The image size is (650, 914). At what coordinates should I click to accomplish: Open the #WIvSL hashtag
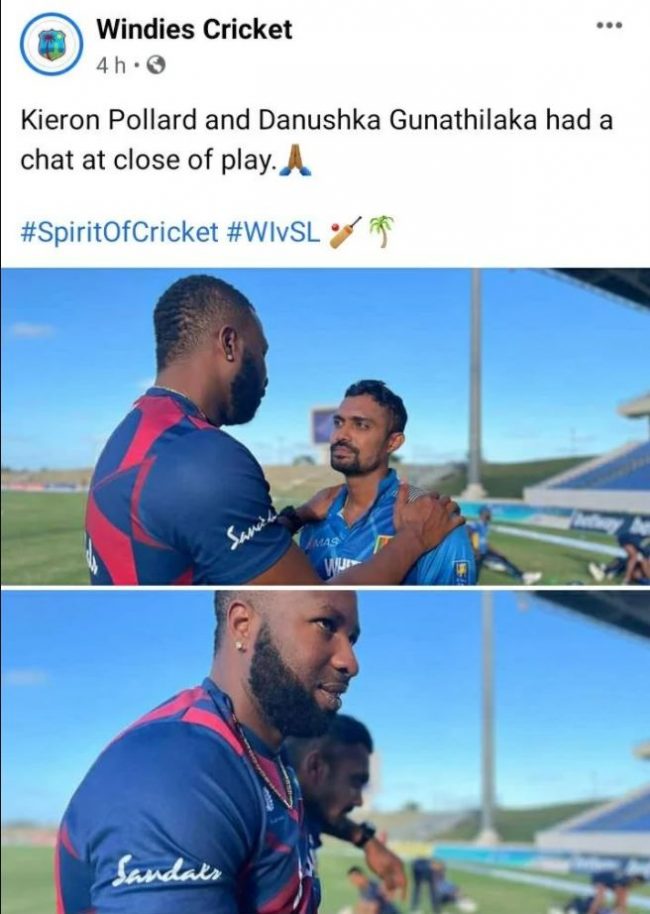272,232
